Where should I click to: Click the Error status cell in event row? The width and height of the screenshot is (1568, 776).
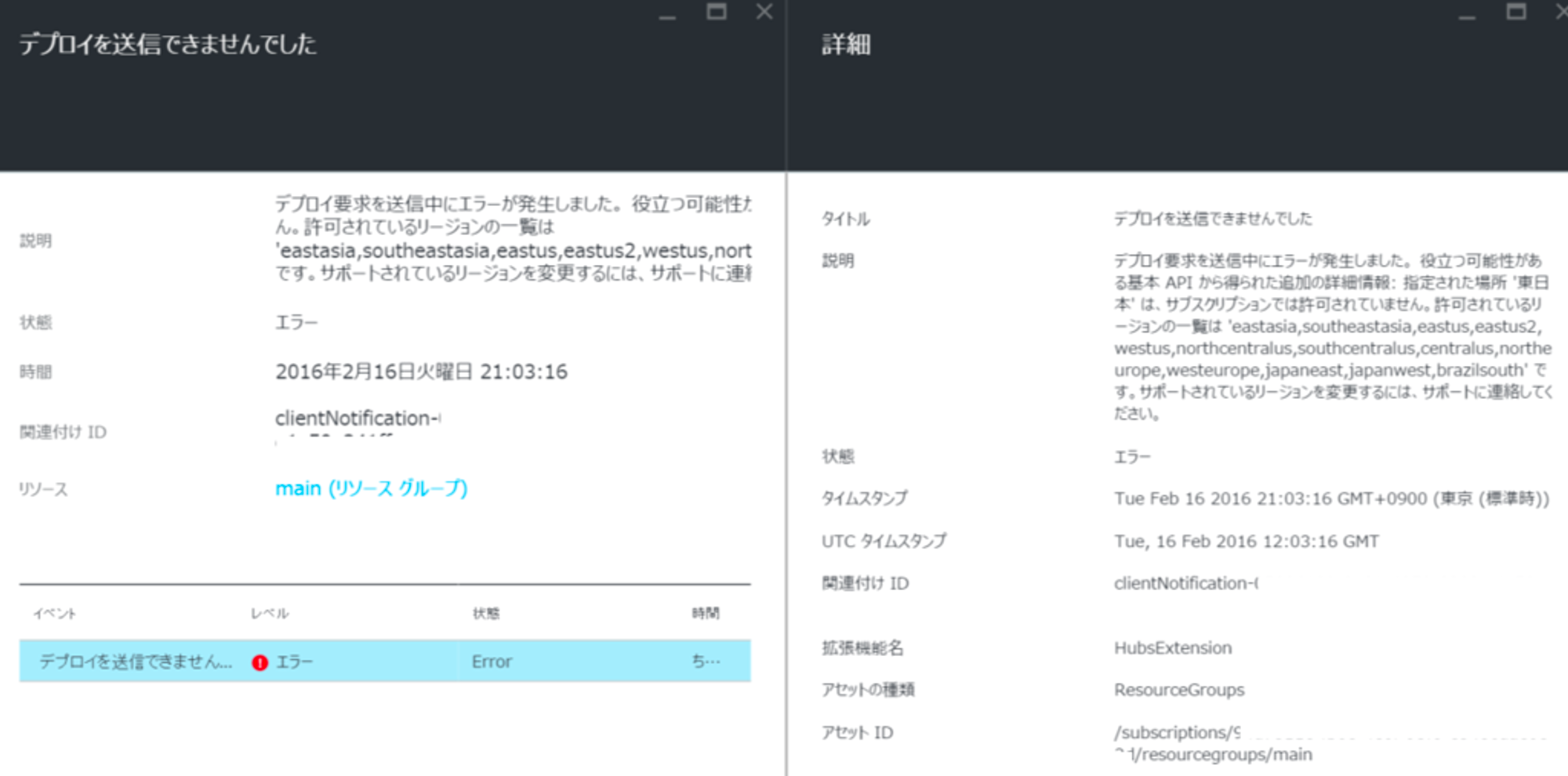click(492, 662)
